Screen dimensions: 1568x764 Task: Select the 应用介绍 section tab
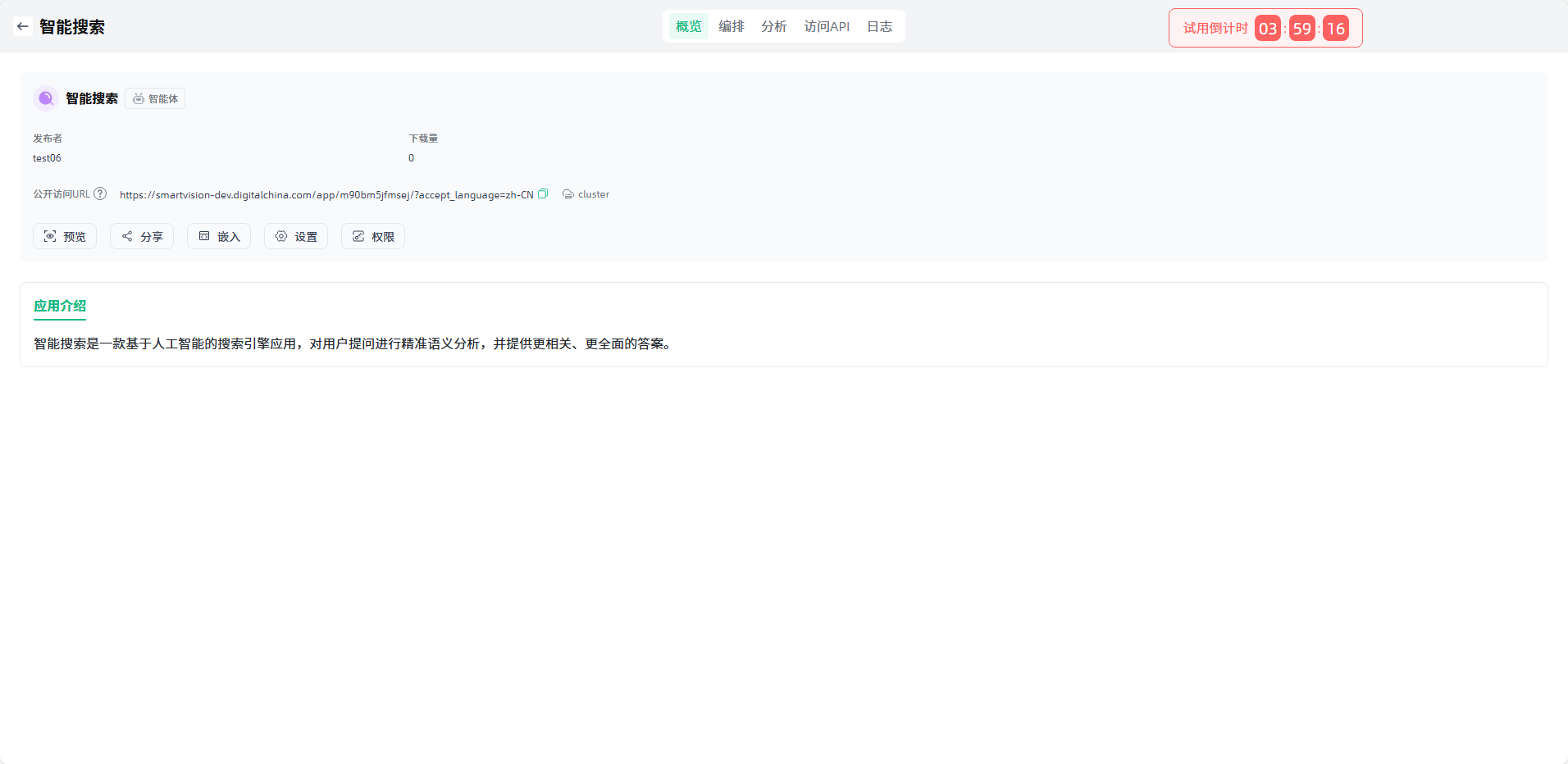click(x=60, y=306)
